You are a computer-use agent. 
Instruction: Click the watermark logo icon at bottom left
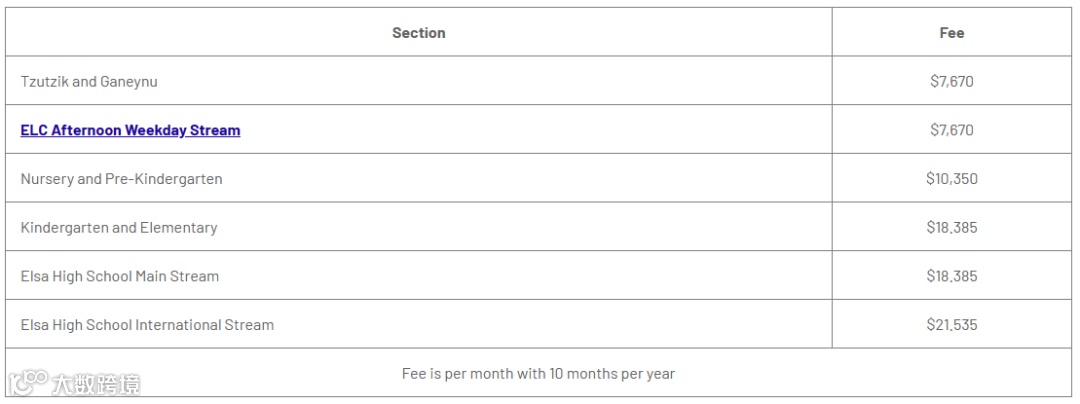click(x=28, y=383)
